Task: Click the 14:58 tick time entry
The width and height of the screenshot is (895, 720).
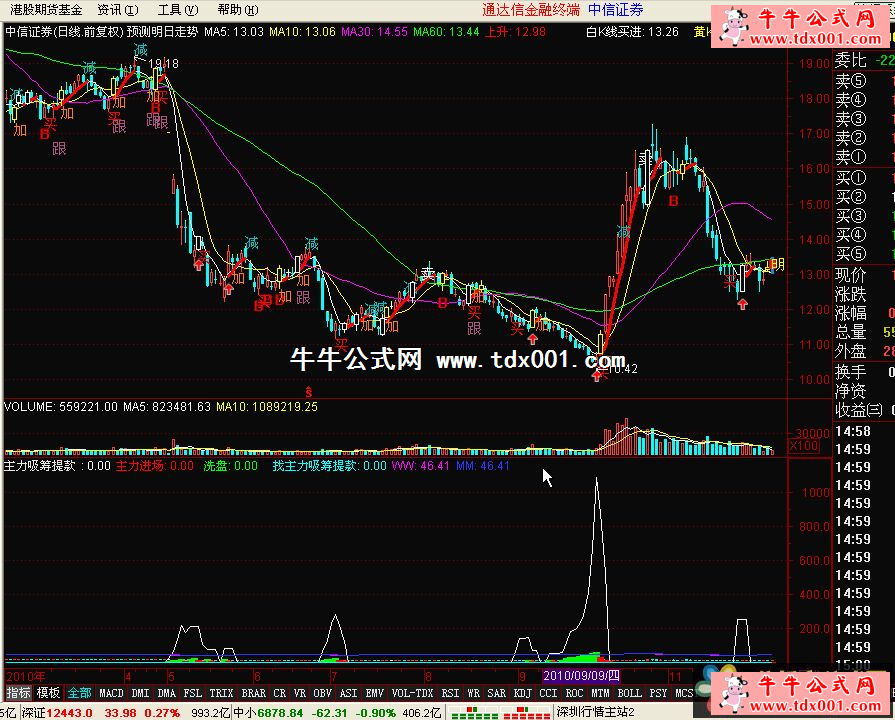Action: (853, 432)
